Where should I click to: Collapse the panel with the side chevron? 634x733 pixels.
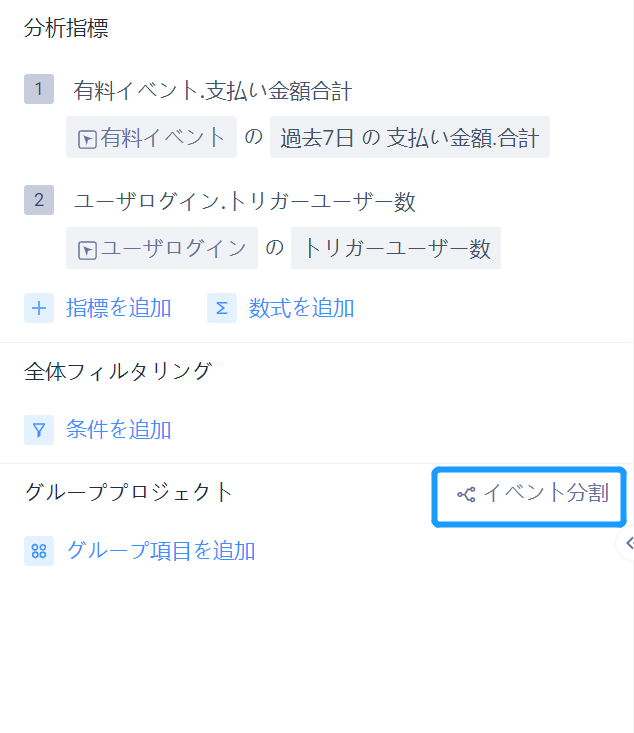[628, 543]
